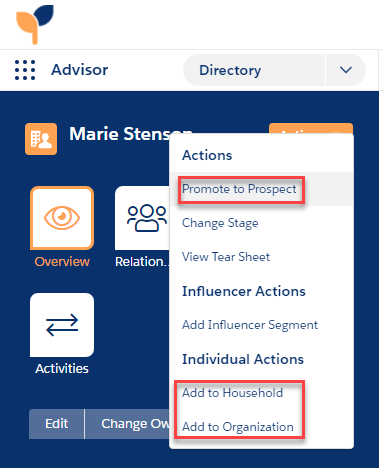Open the Activities arrows icon tile

[62, 325]
